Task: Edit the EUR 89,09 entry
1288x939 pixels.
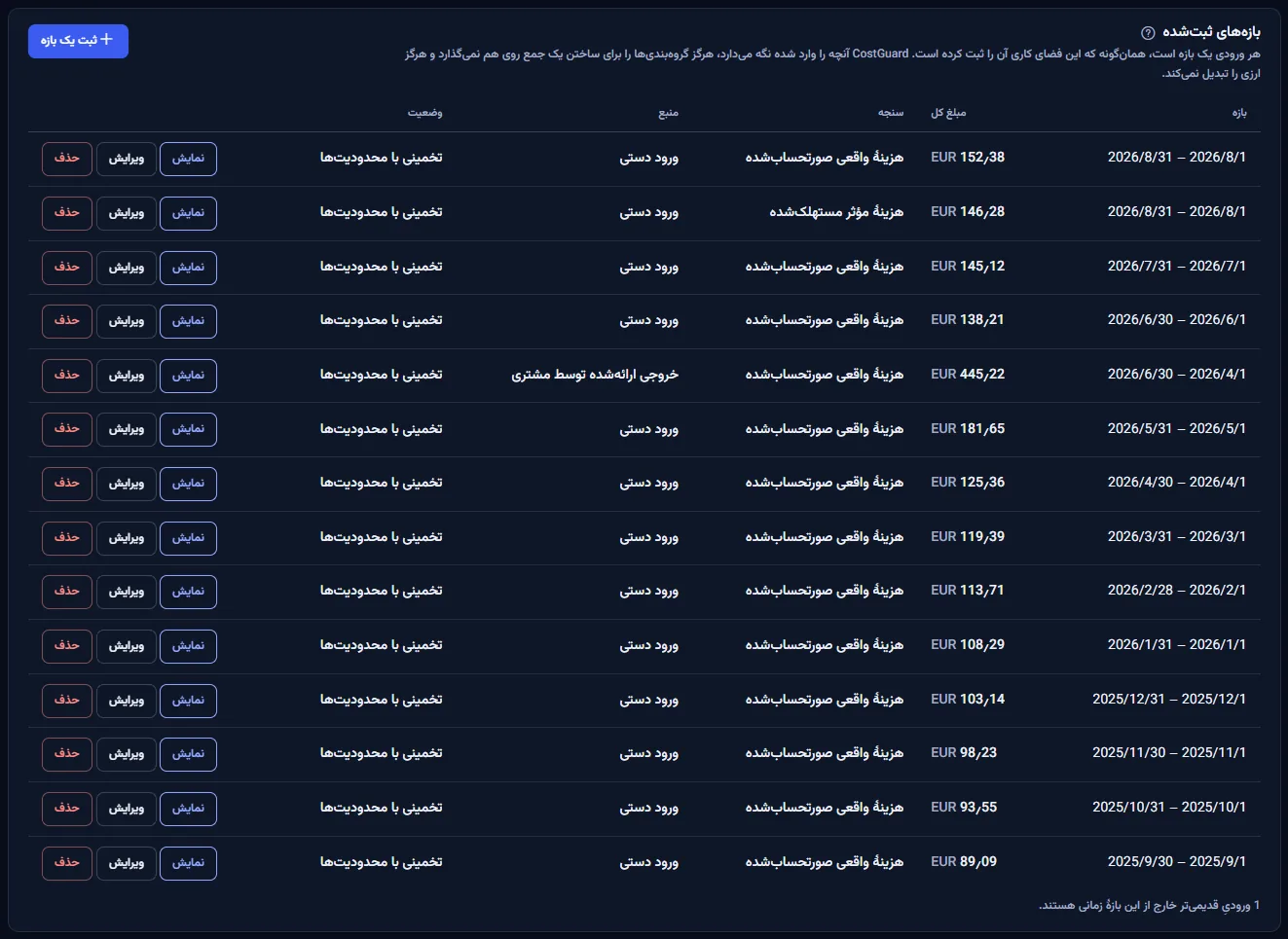Action: point(127,863)
